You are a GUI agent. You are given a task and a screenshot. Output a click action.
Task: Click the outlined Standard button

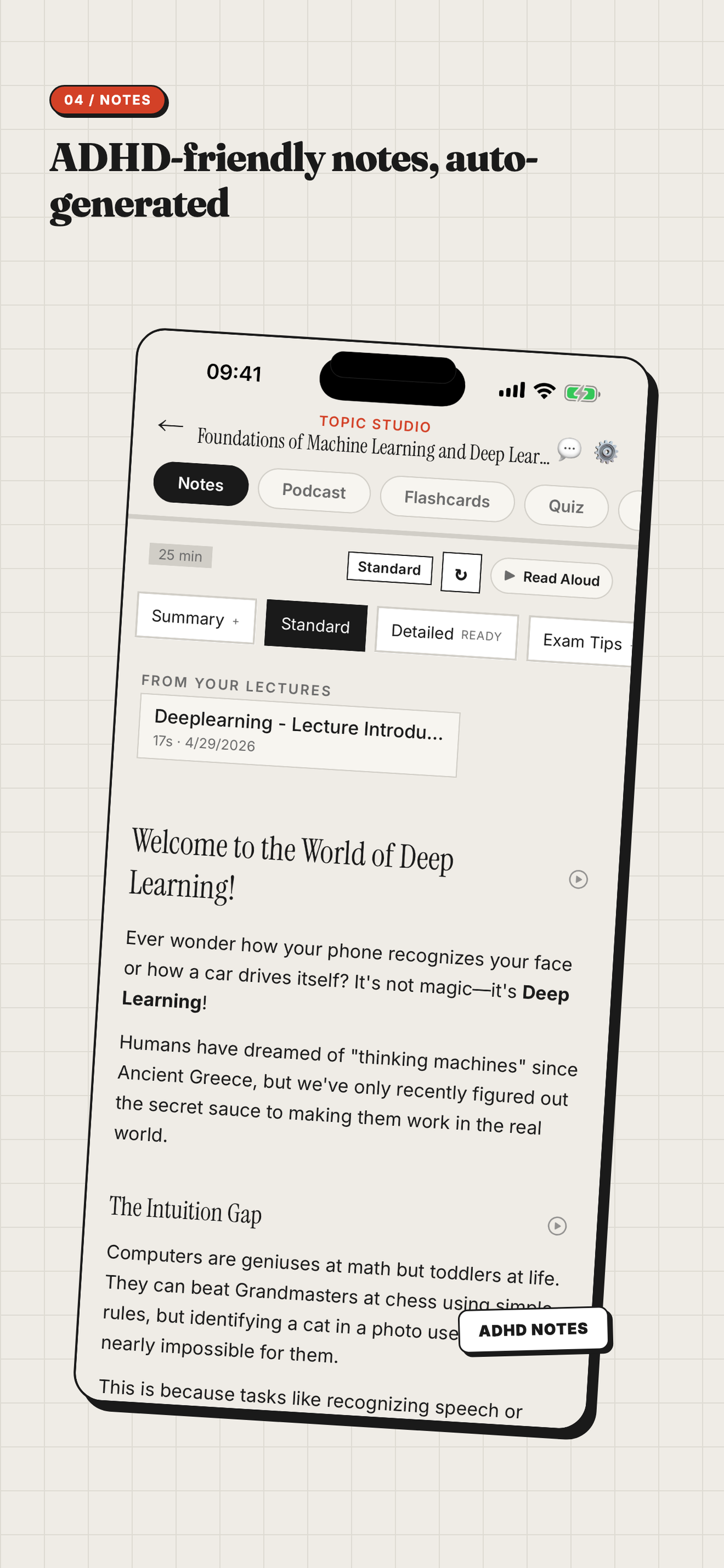click(x=389, y=568)
